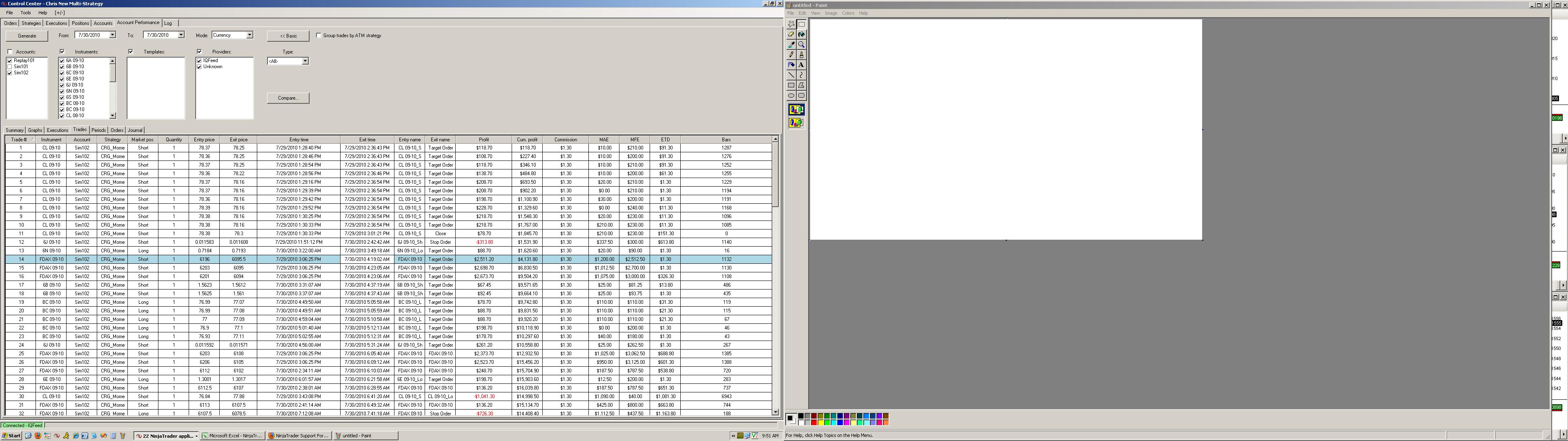Image resolution: width=1568 pixels, height=441 pixels.
Task: Click the Generate button
Action: point(27,36)
